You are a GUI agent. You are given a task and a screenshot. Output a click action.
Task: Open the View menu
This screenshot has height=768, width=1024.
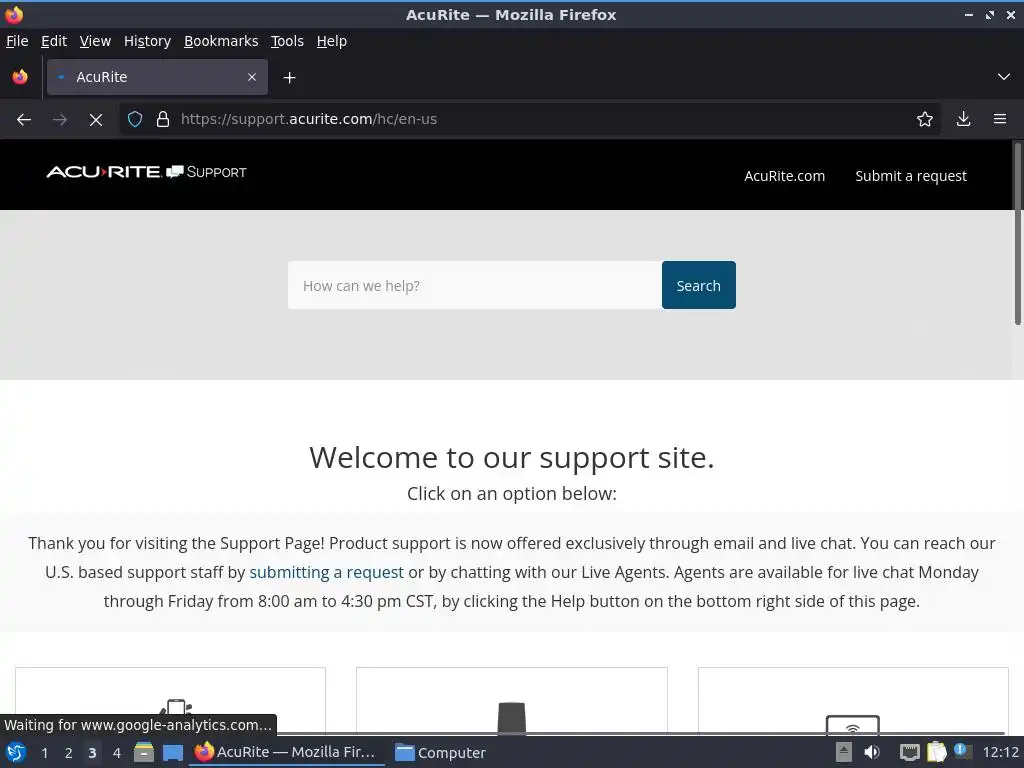tap(95, 41)
